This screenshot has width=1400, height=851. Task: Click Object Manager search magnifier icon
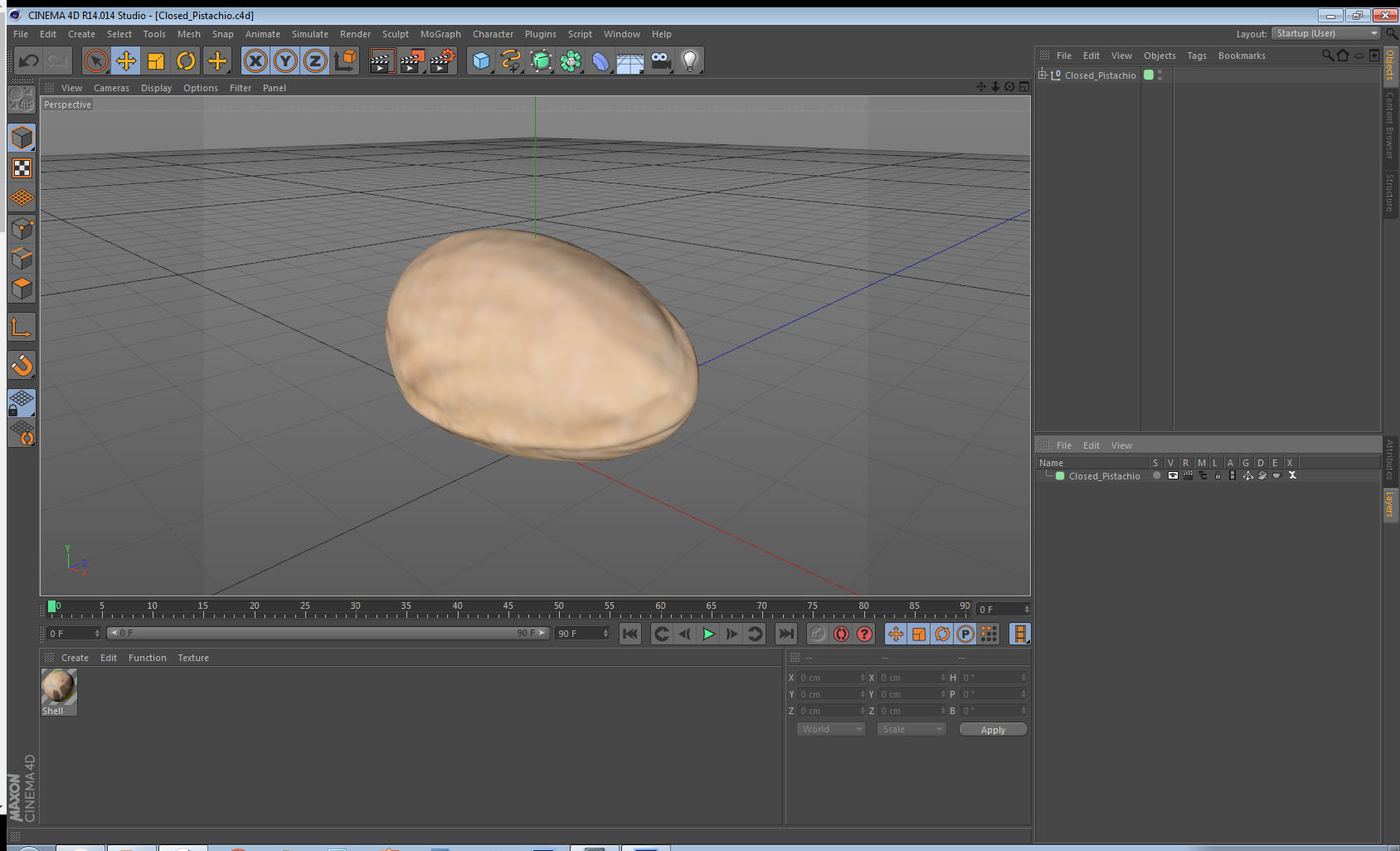coord(1327,56)
